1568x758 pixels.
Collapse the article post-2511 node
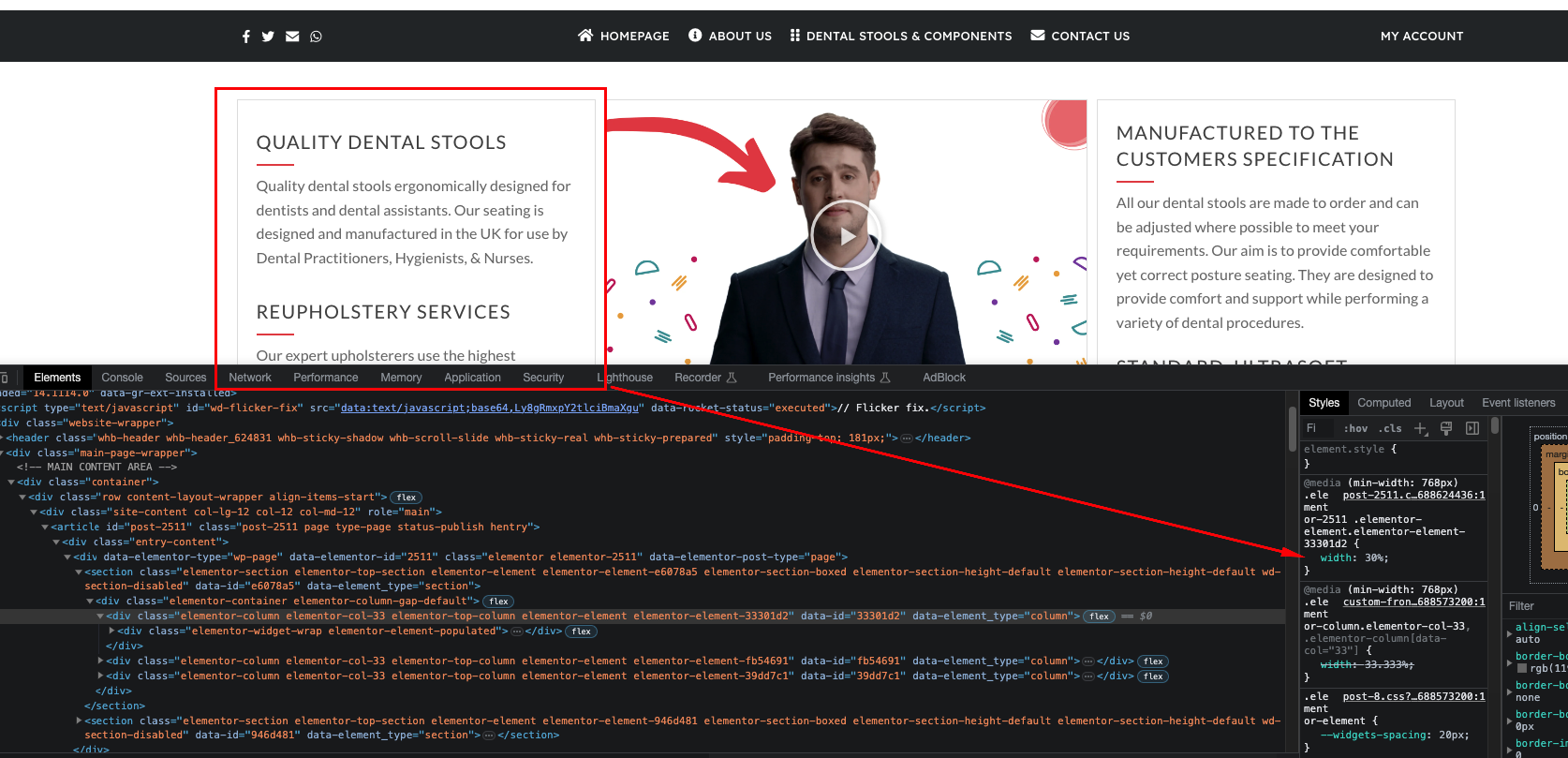pos(45,528)
